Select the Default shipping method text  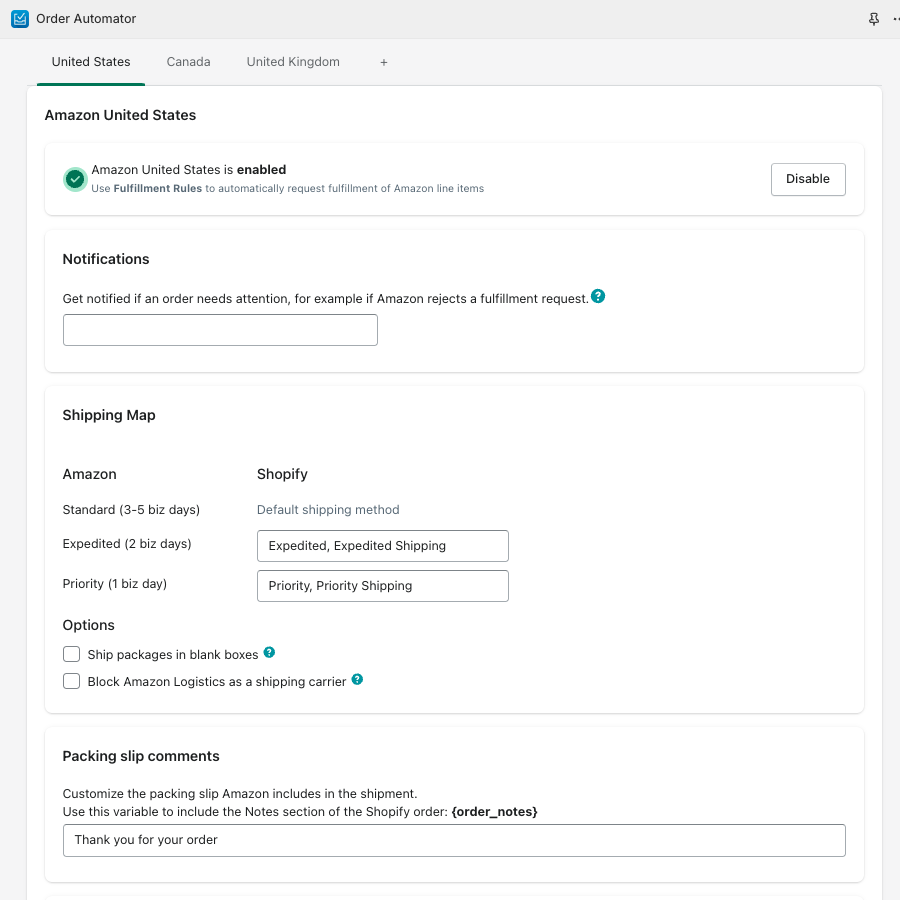pyautogui.click(x=328, y=510)
